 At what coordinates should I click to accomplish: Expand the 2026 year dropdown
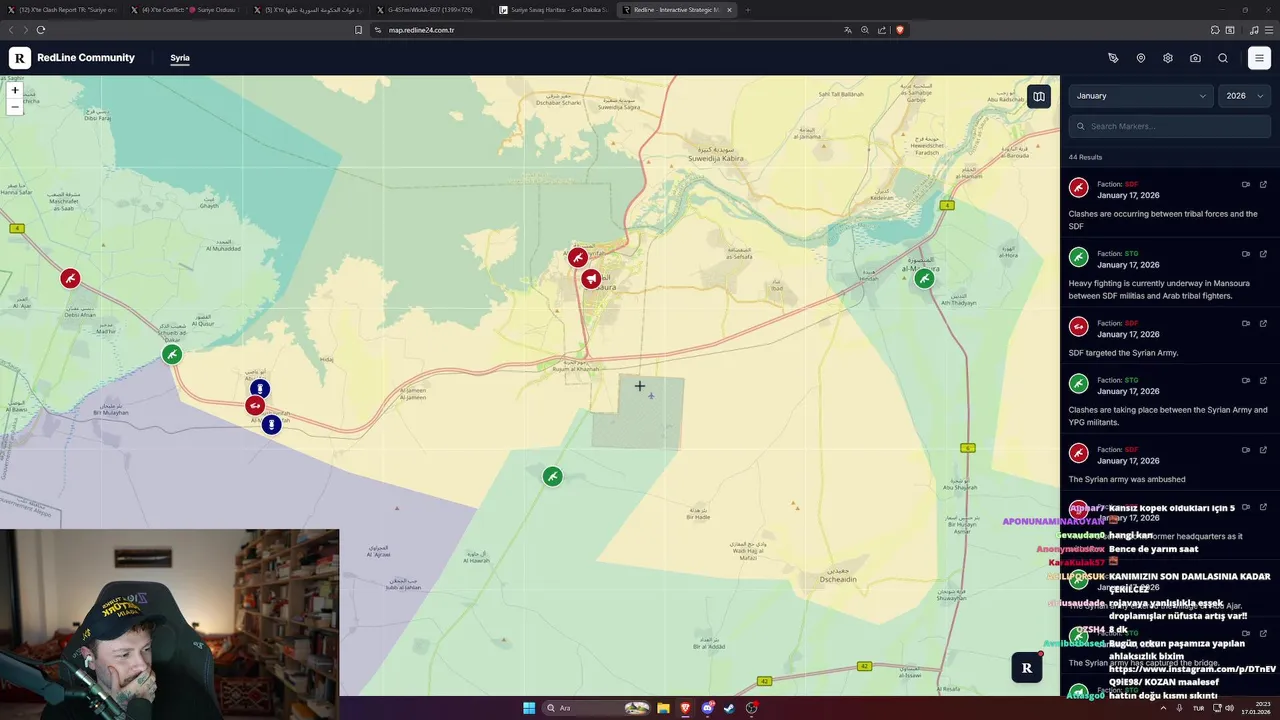coord(1244,96)
